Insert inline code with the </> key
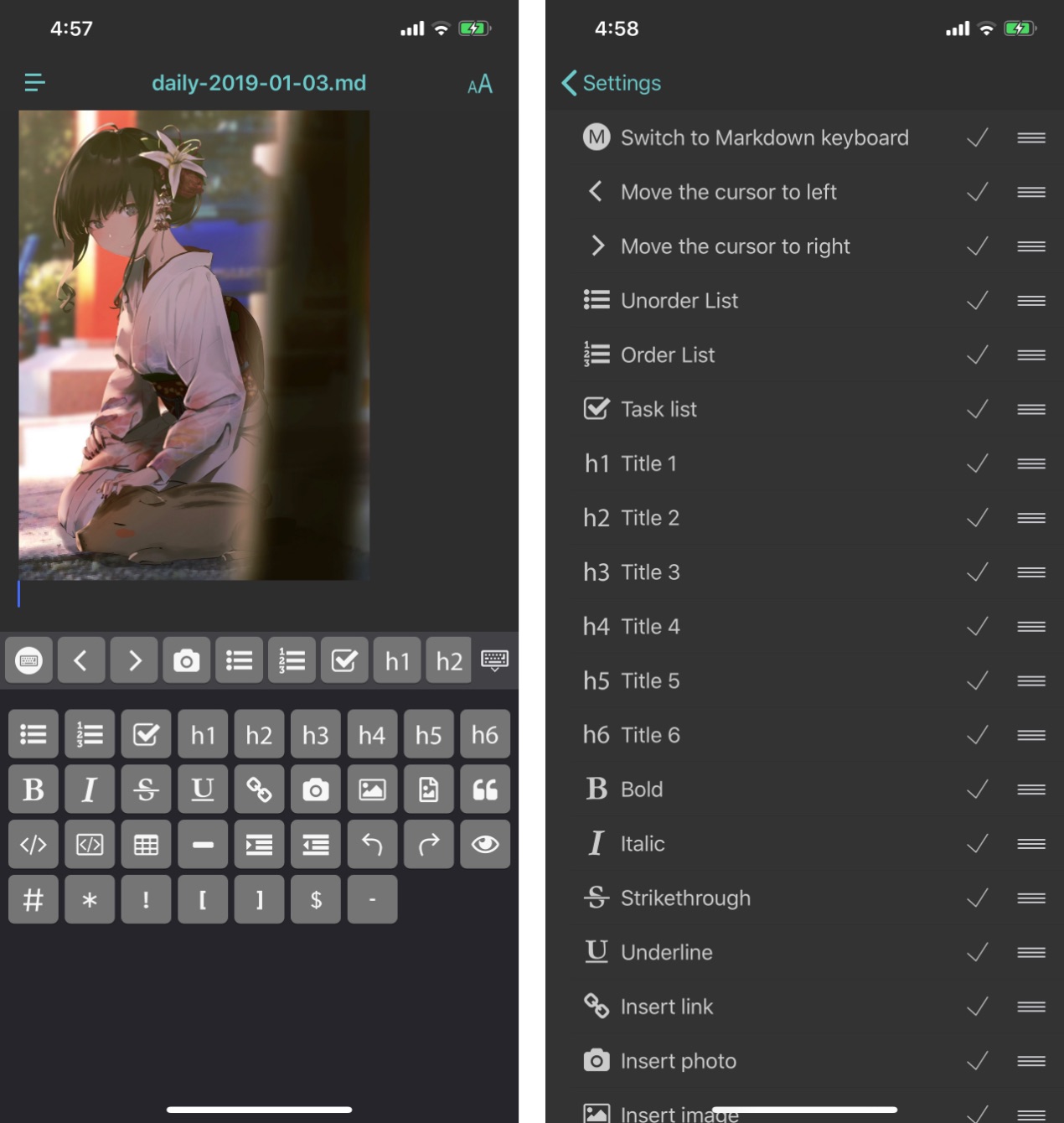The width and height of the screenshot is (1064, 1123). tap(34, 844)
